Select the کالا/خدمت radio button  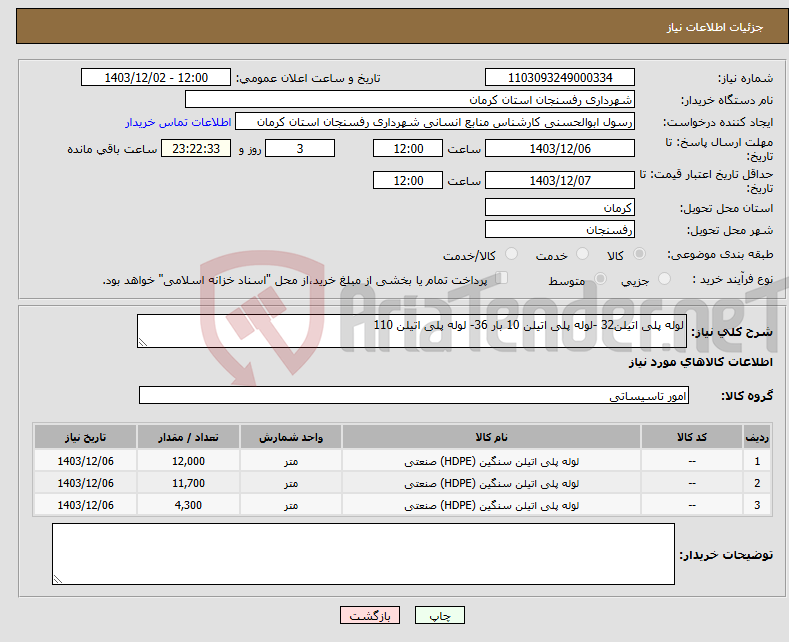[511, 254]
